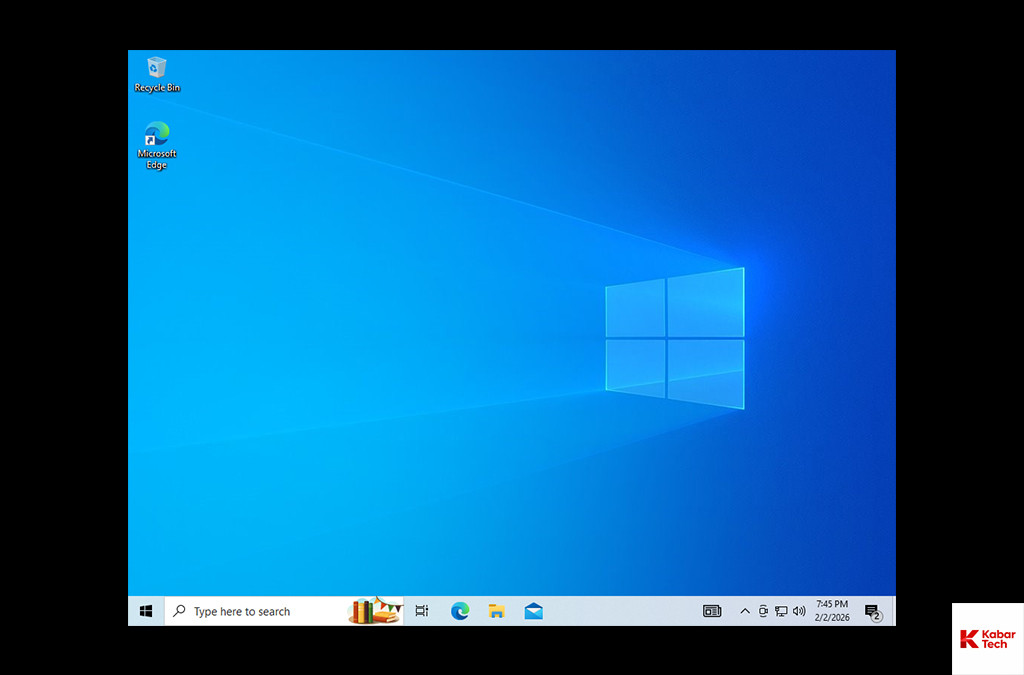Click the Windows logo on the wallpaper

pyautogui.click(x=675, y=338)
